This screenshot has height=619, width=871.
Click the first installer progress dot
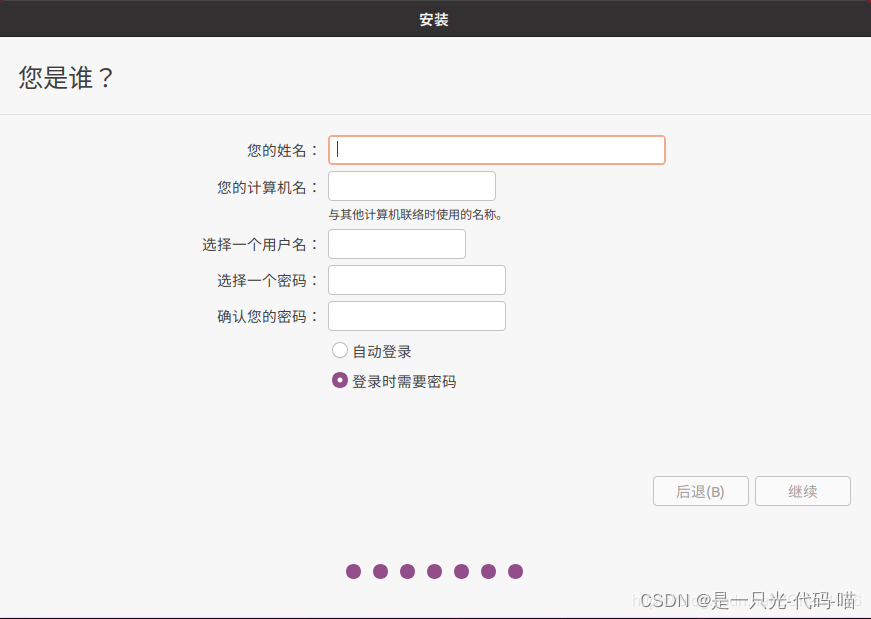353,572
